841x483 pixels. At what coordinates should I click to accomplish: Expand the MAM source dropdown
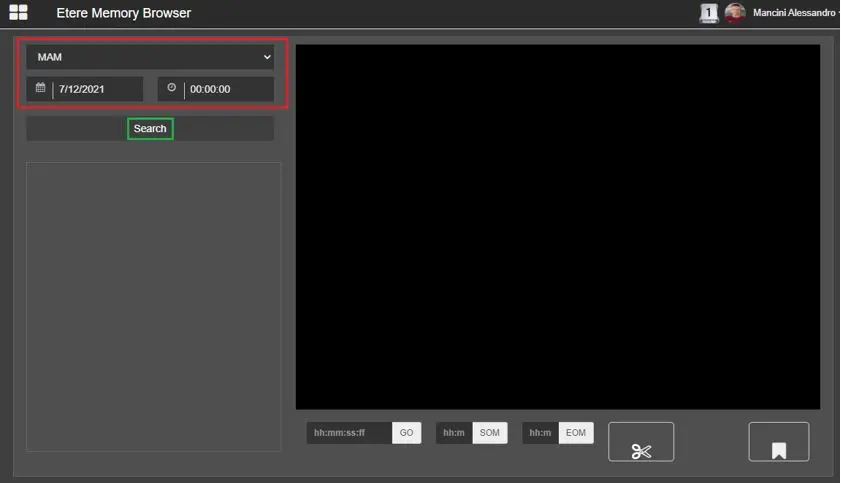pos(150,57)
